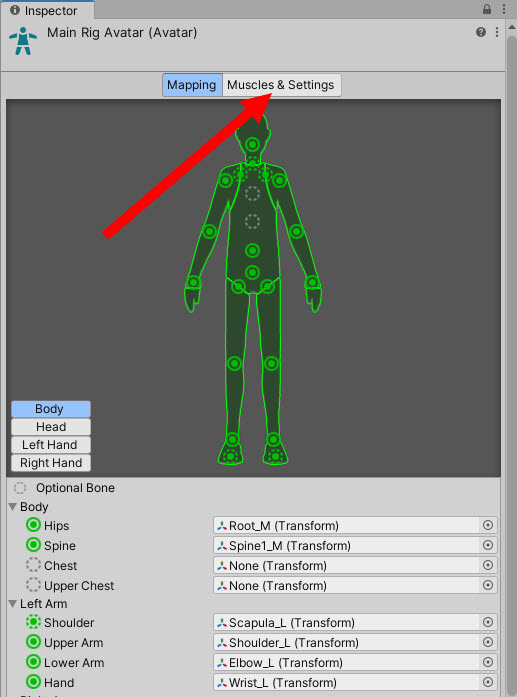Collapse the Left Arm bone section
517x697 pixels.
(x=12, y=604)
